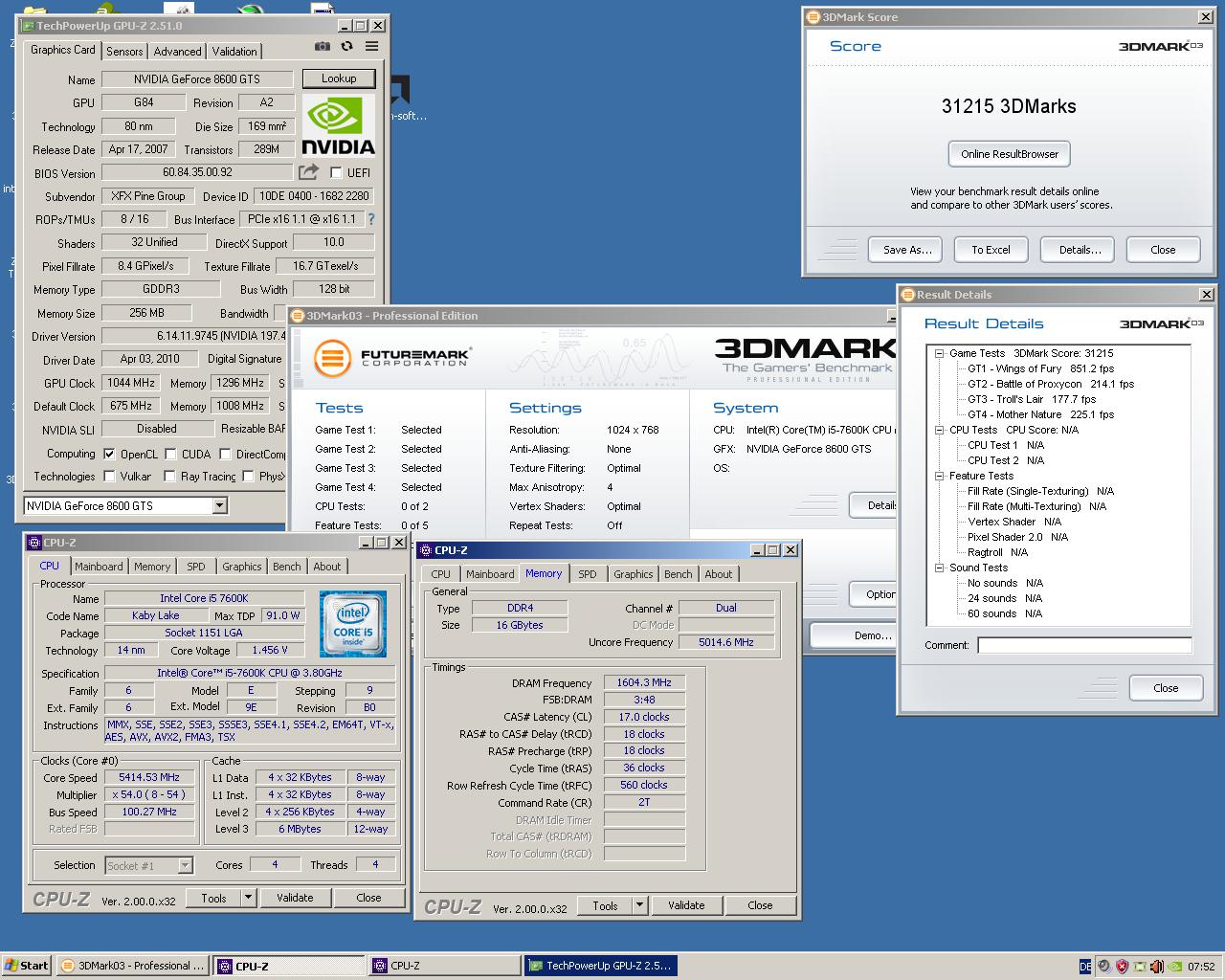1225x980 pixels.
Task: Open the GPU selection dropdown in GPU-Z
Action: [x=219, y=506]
